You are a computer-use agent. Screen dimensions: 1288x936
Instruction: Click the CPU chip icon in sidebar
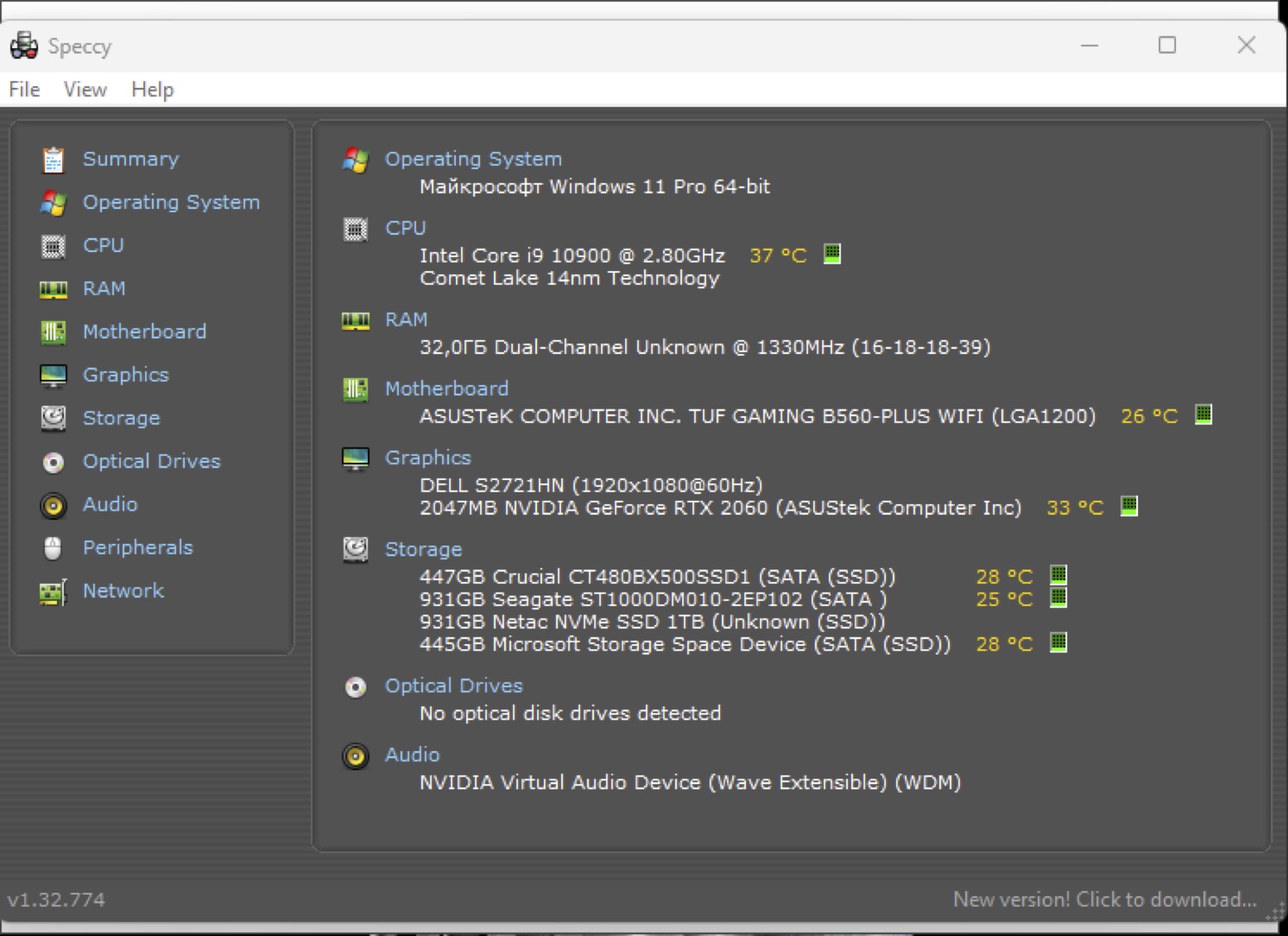pyautogui.click(x=53, y=246)
